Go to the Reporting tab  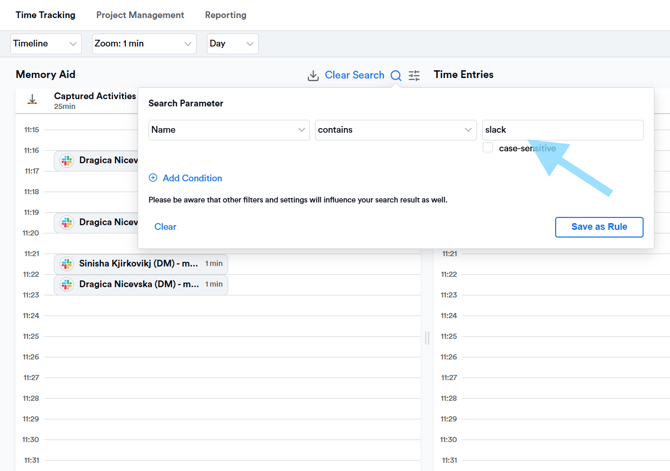pyautogui.click(x=226, y=15)
